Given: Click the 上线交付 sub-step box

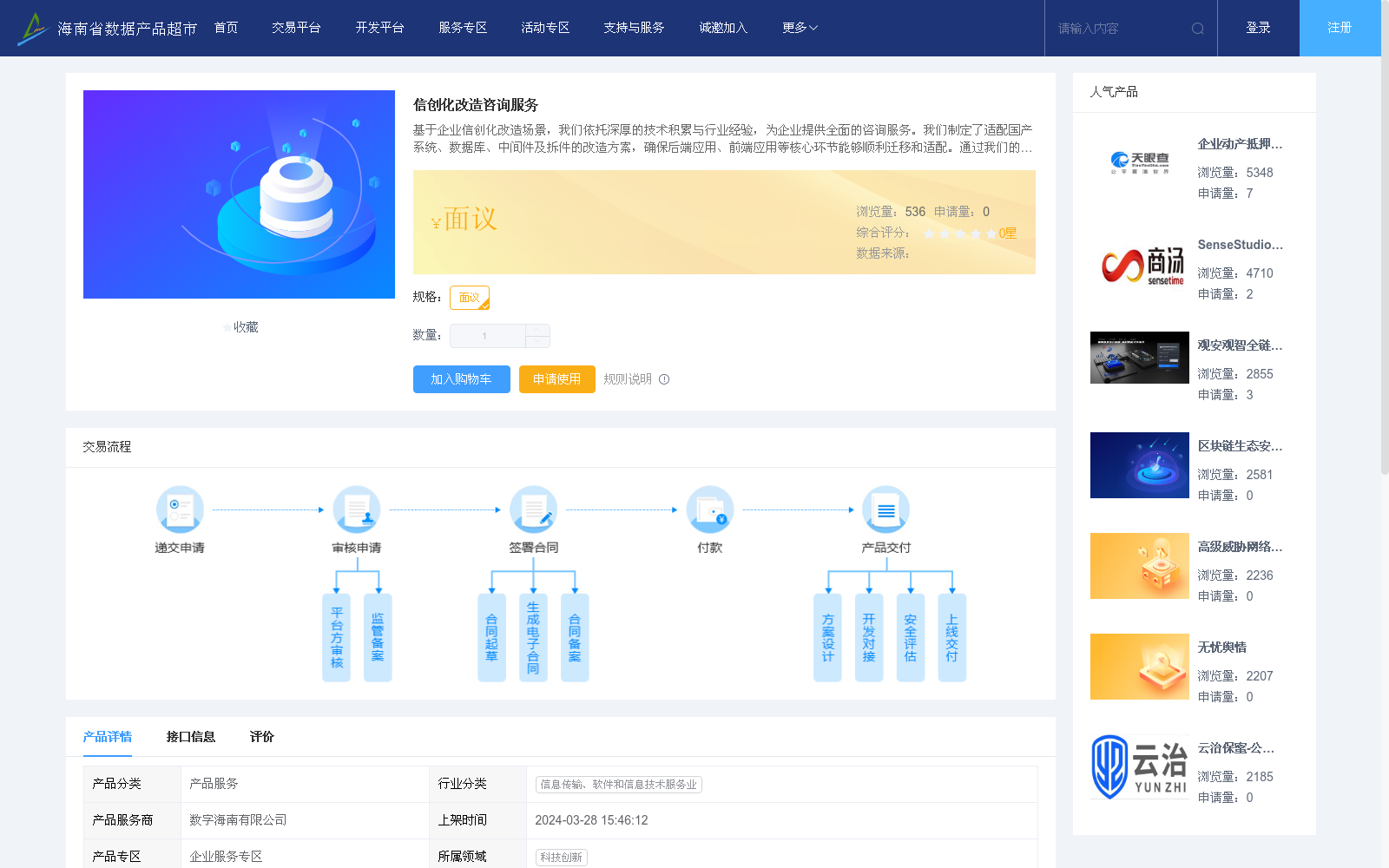Looking at the screenshot, I should point(952,637).
